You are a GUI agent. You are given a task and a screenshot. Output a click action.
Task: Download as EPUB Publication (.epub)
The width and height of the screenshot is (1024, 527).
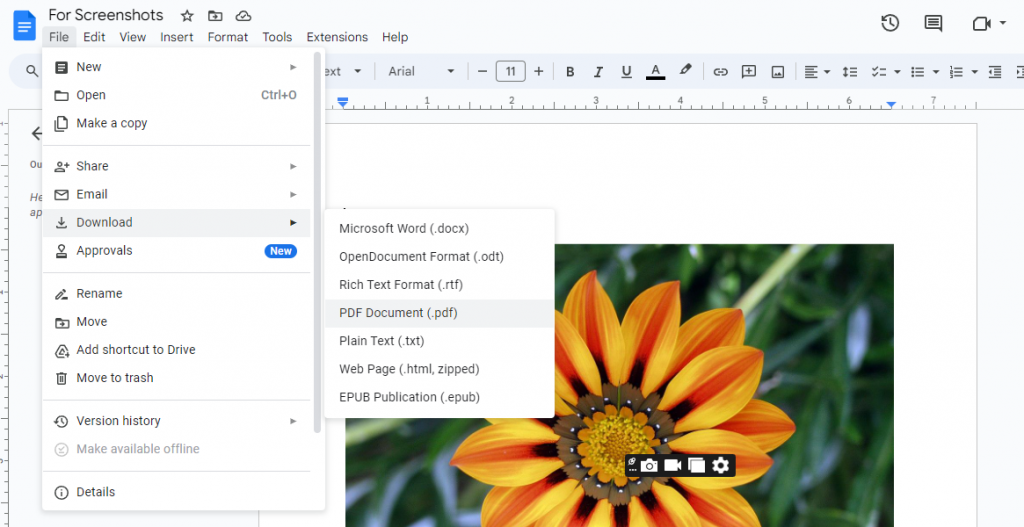click(439, 397)
